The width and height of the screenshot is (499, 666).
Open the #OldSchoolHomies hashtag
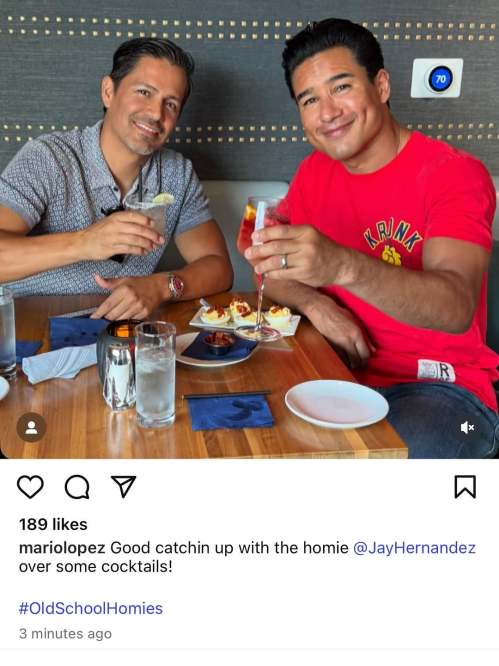pyautogui.click(x=91, y=608)
